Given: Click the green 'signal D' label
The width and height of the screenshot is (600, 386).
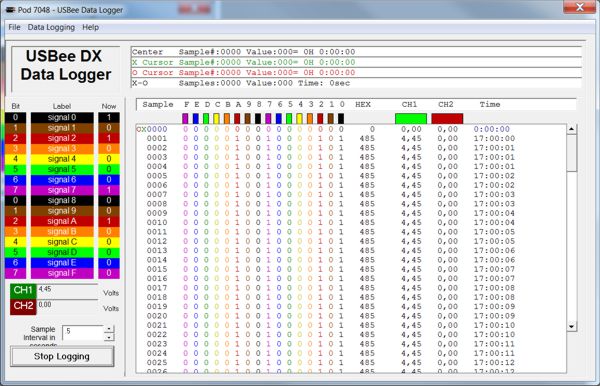Looking at the screenshot, I should pos(62,252).
